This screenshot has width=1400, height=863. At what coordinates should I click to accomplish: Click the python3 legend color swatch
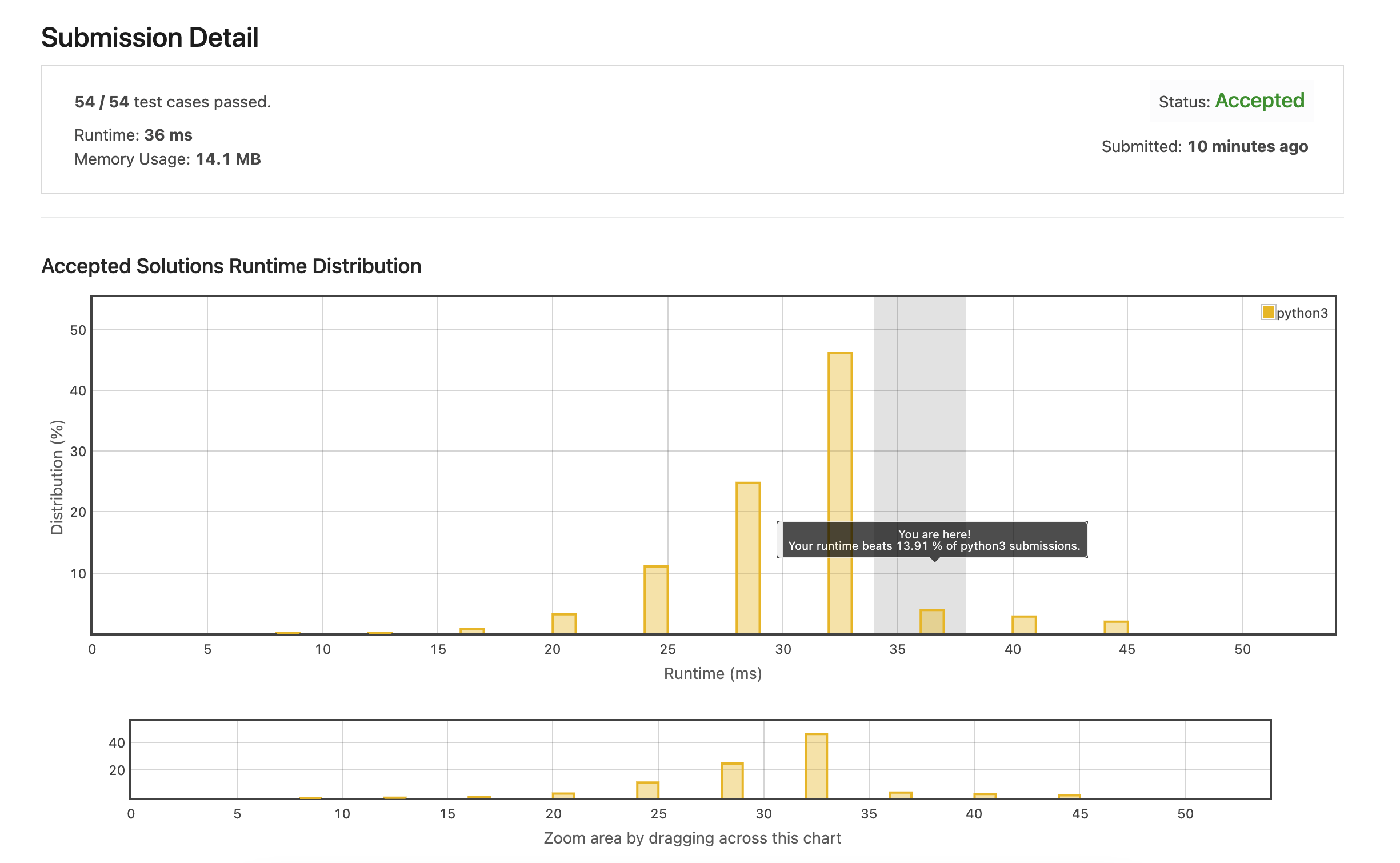pos(1267,312)
